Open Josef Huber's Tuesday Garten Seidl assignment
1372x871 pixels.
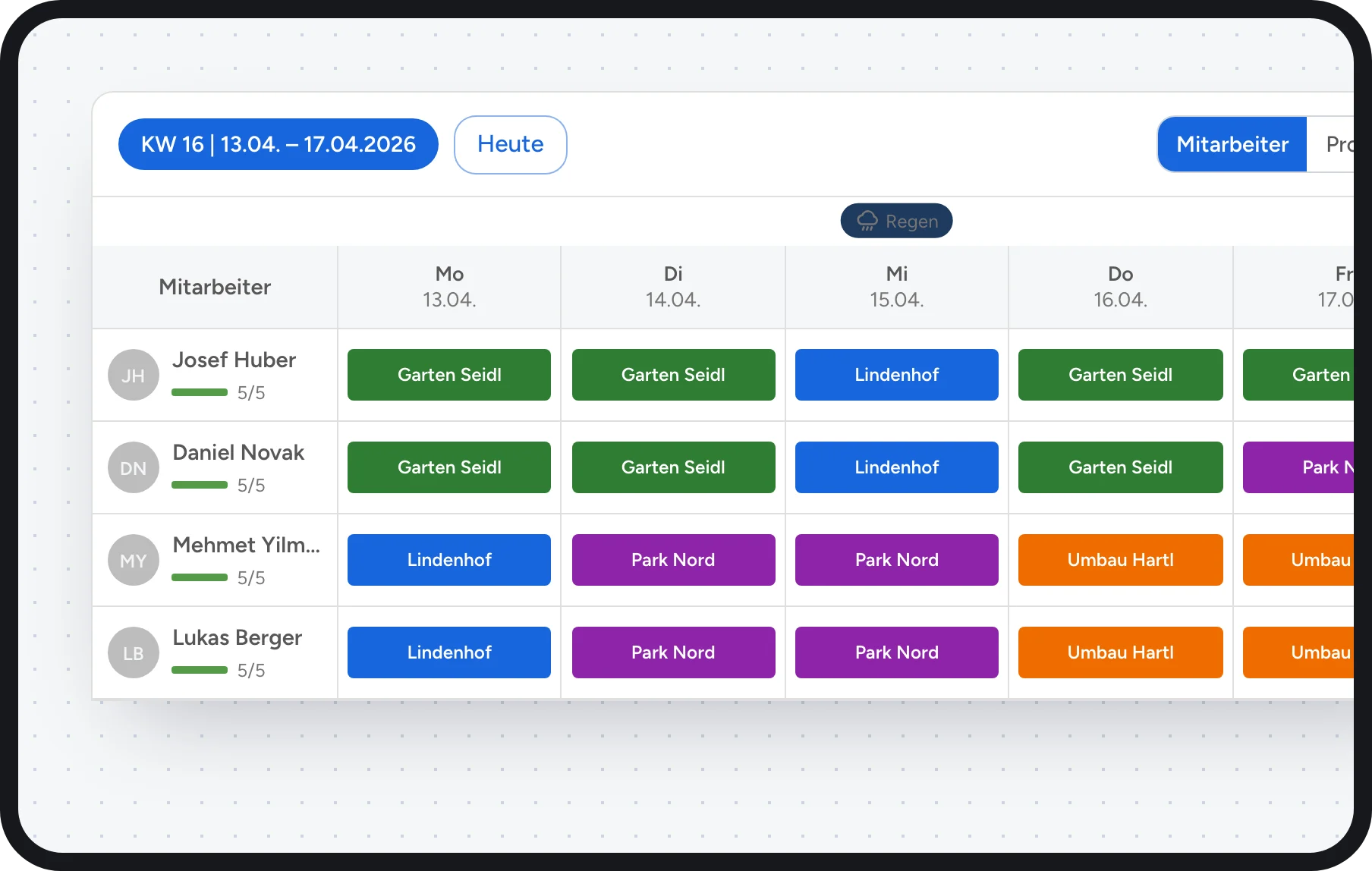(674, 375)
